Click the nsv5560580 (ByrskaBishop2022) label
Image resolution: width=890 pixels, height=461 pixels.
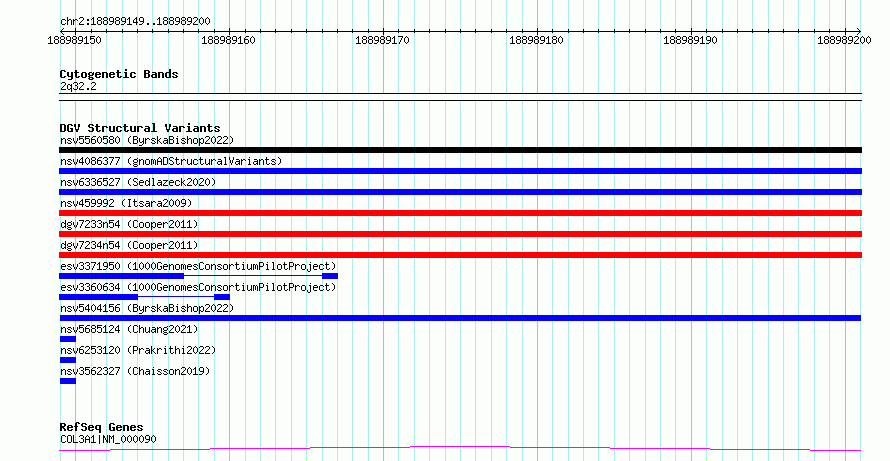click(147, 140)
